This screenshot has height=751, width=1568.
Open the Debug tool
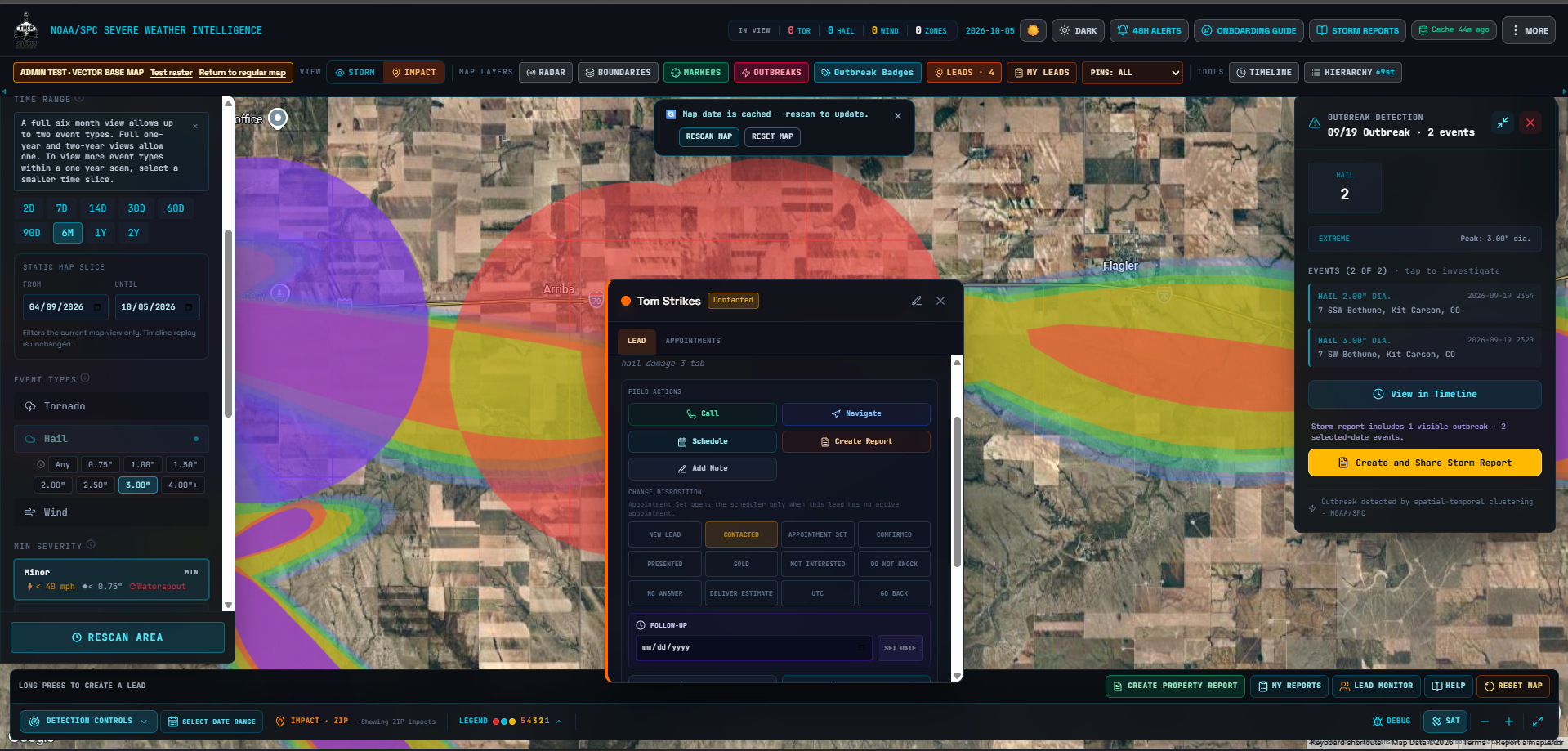[1392, 722]
